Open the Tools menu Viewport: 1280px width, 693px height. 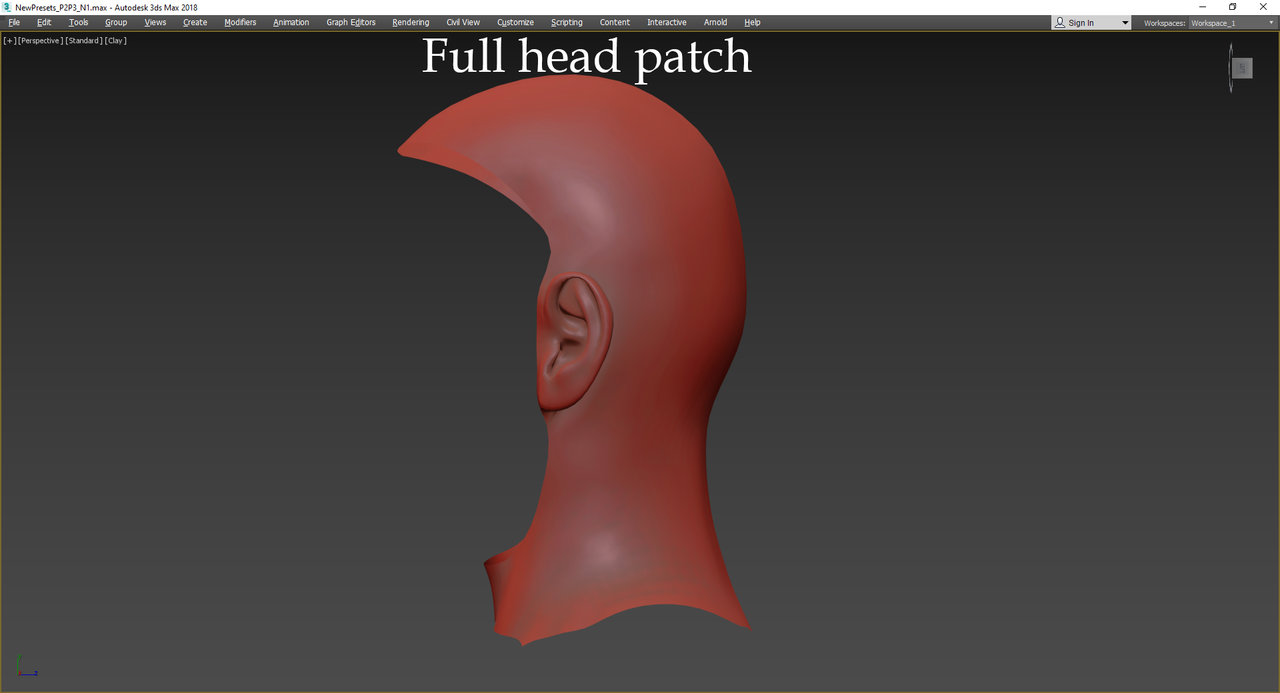pos(78,22)
